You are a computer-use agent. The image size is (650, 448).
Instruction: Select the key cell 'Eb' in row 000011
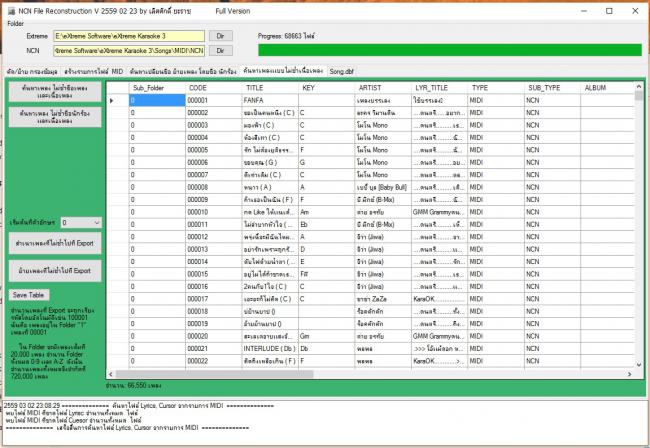point(326,225)
